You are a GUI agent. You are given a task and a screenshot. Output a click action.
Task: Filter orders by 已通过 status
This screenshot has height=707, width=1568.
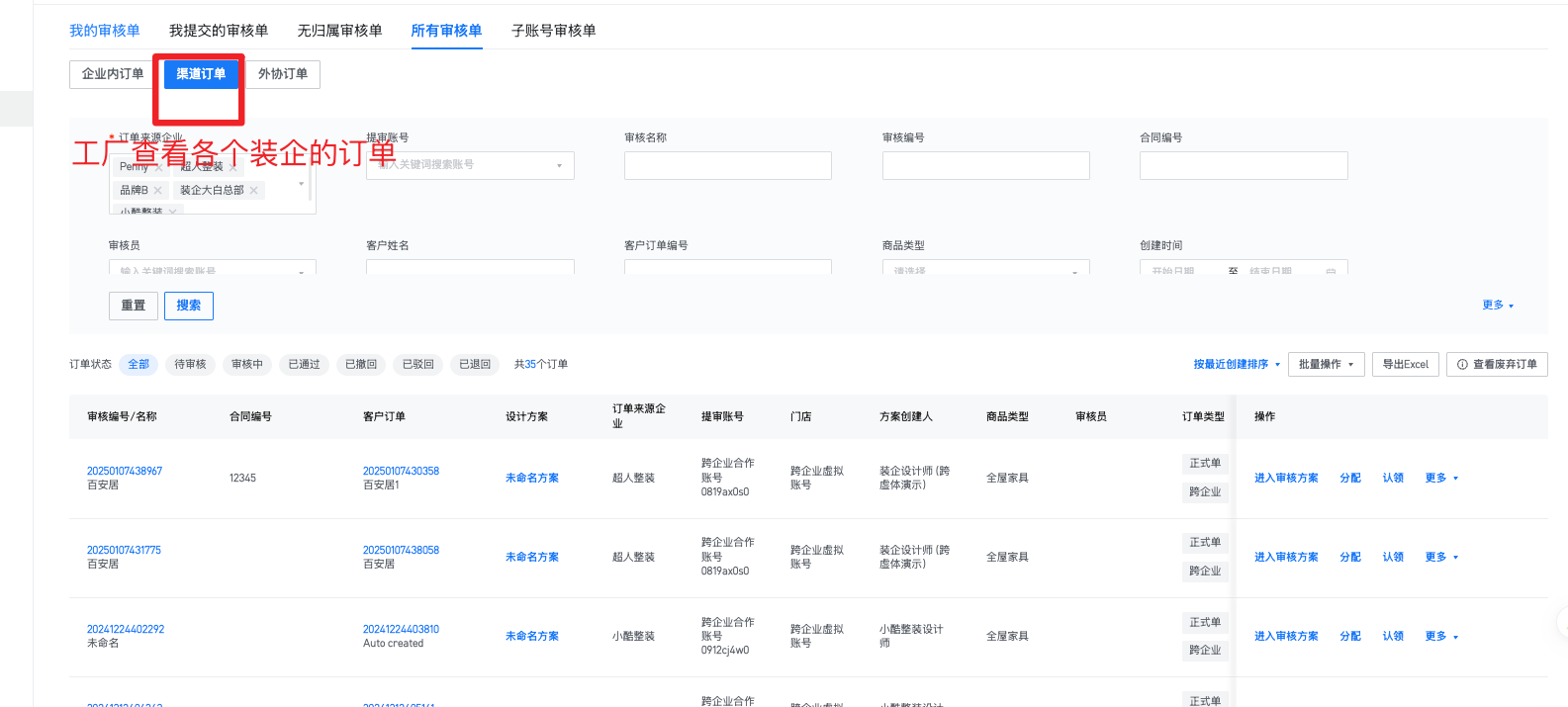pyautogui.click(x=304, y=365)
